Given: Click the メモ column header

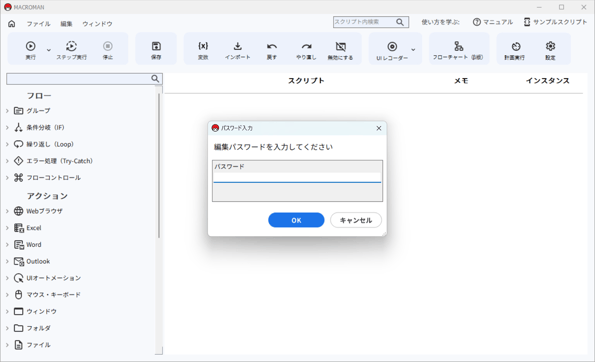Looking at the screenshot, I should [x=461, y=80].
